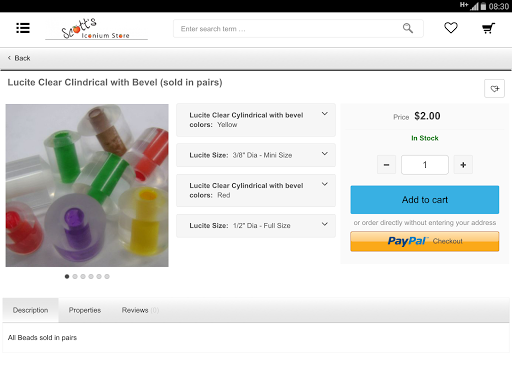This screenshot has height=384, width=512.
Task: Open Lucite Size dropdown set to 1/2" Dia
Action: (256, 226)
